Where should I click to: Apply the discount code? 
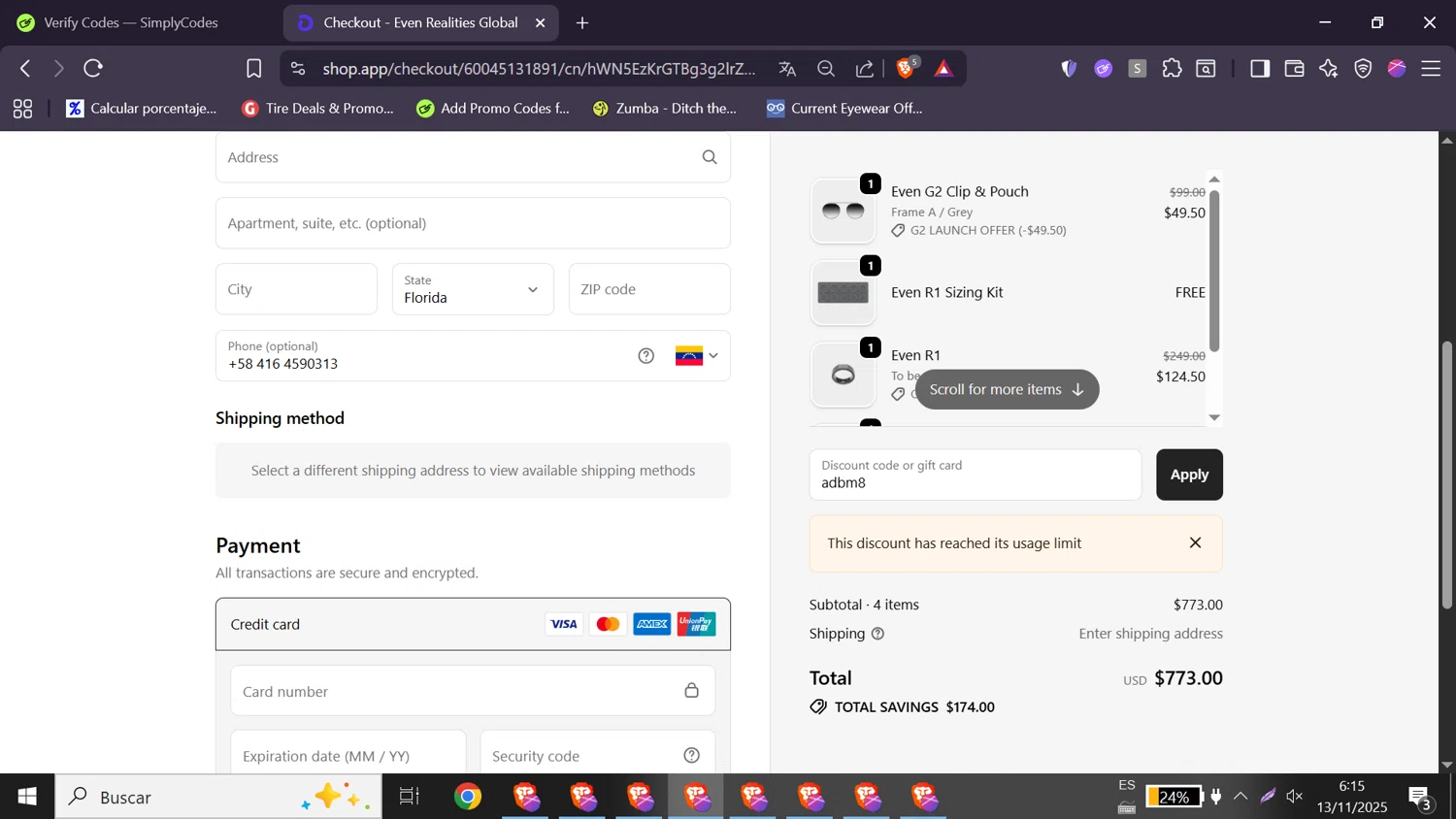pos(1189,475)
